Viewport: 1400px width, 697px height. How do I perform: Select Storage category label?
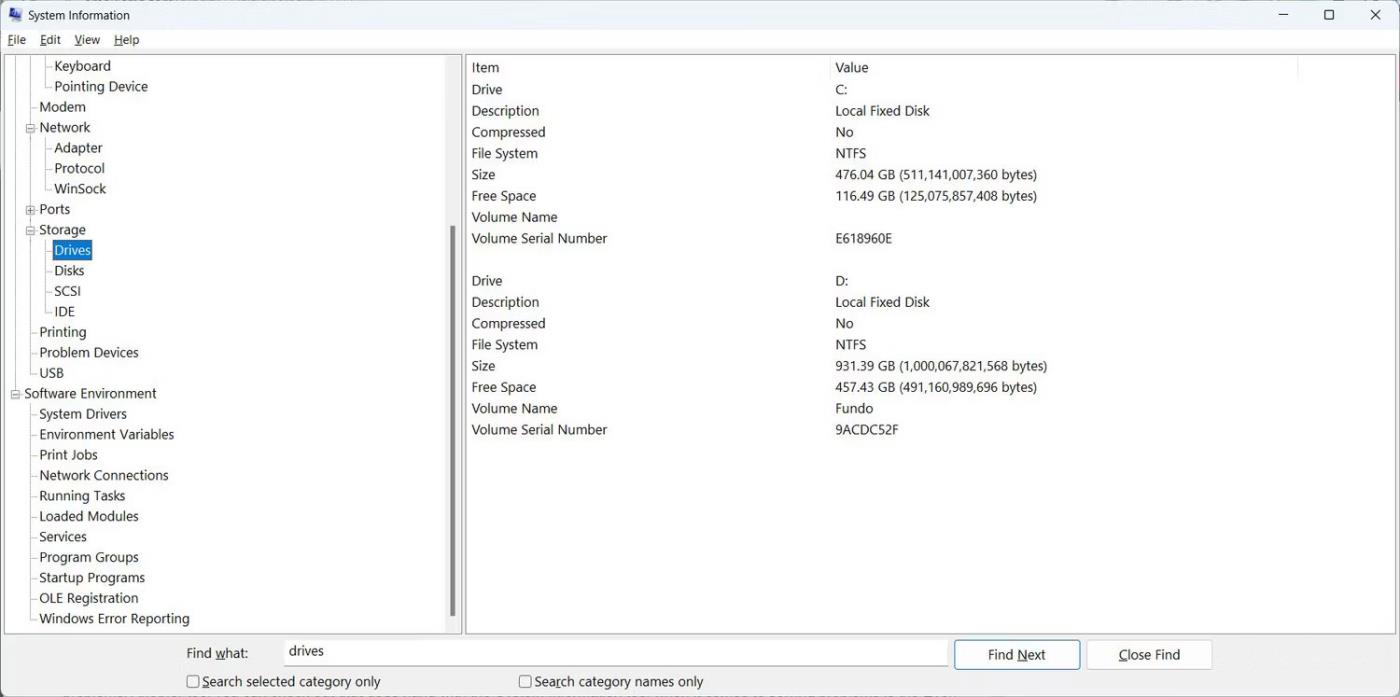tap(62, 230)
